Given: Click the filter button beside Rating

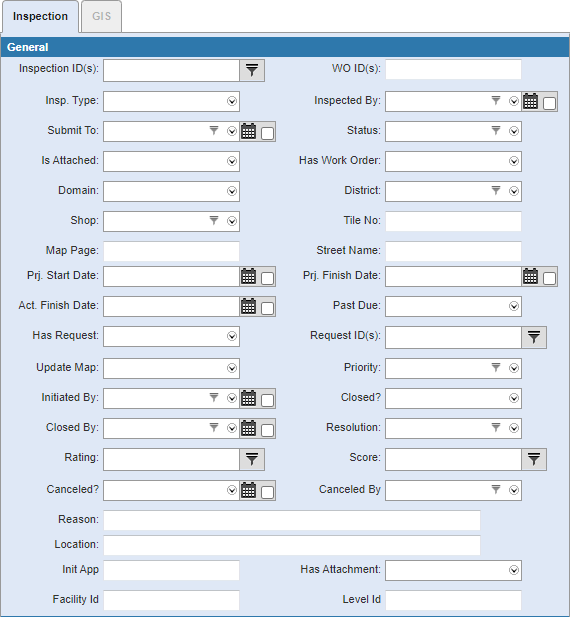Looking at the screenshot, I should tap(252, 460).
